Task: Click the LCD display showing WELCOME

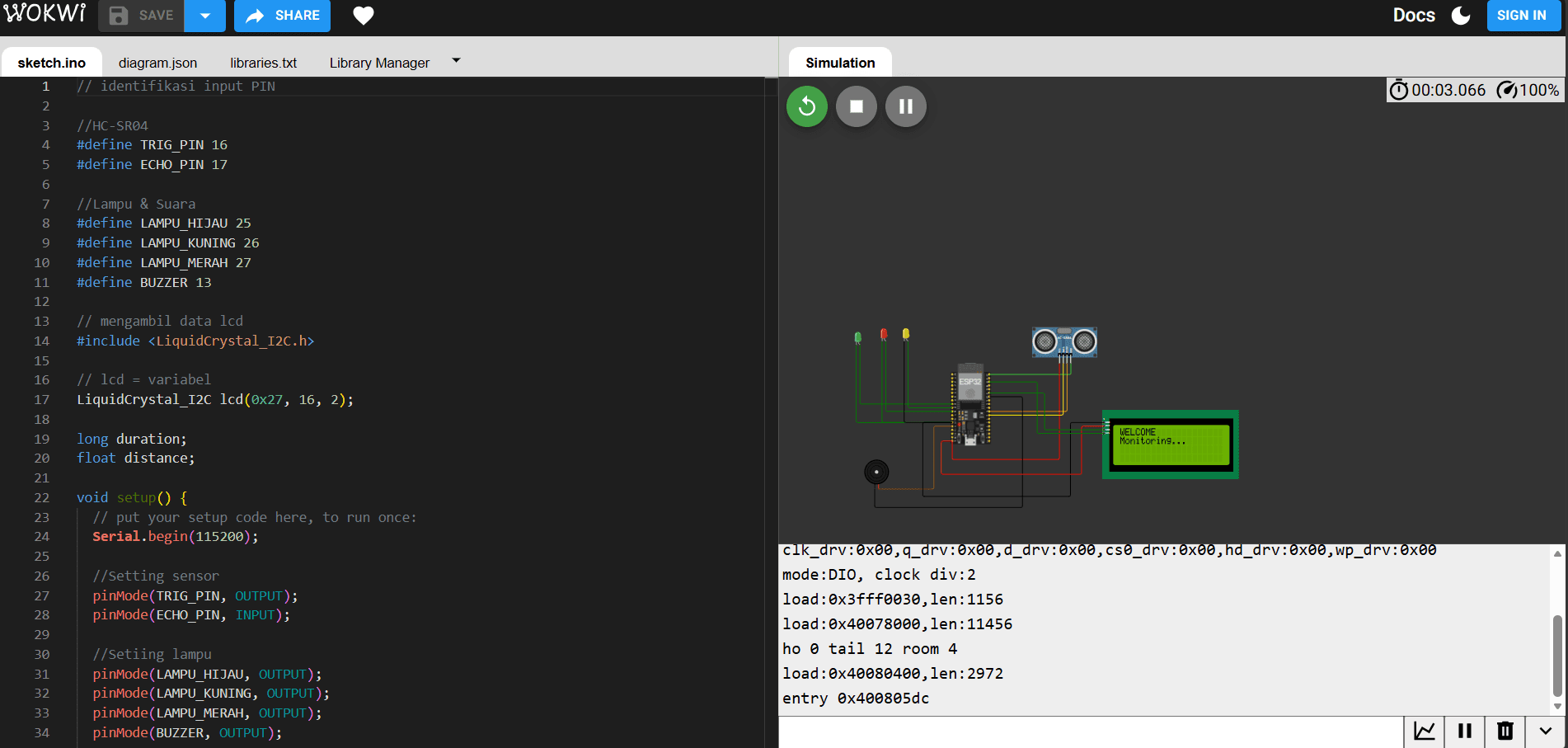Action: click(x=1171, y=445)
